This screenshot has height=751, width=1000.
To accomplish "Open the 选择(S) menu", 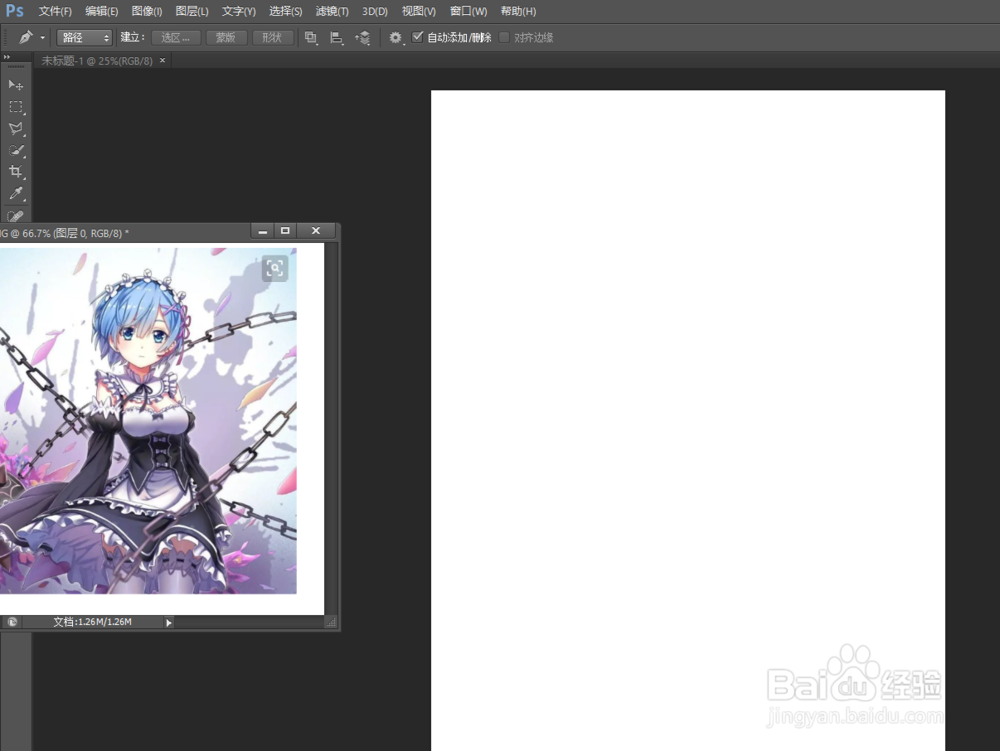I will click(285, 11).
